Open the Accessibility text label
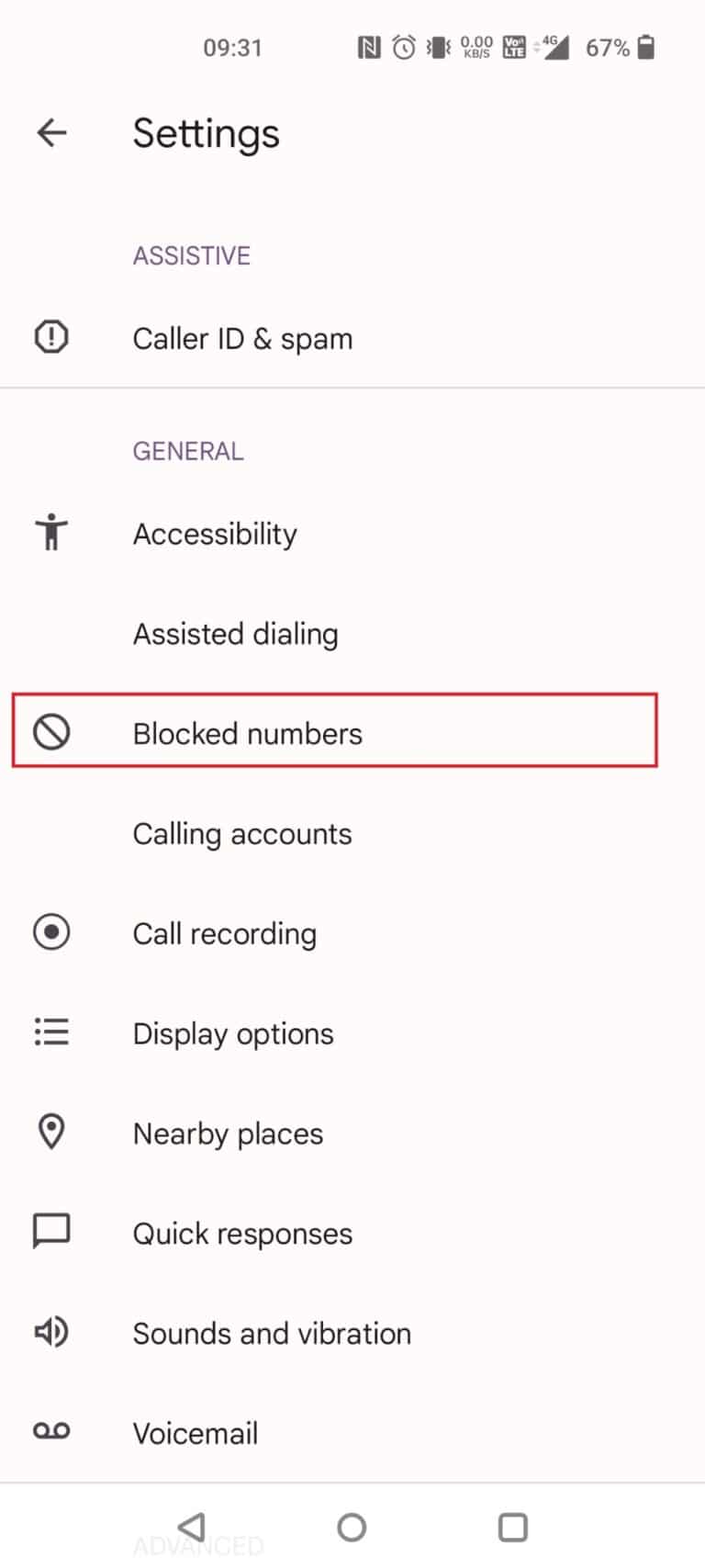The width and height of the screenshot is (705, 1568). click(215, 534)
